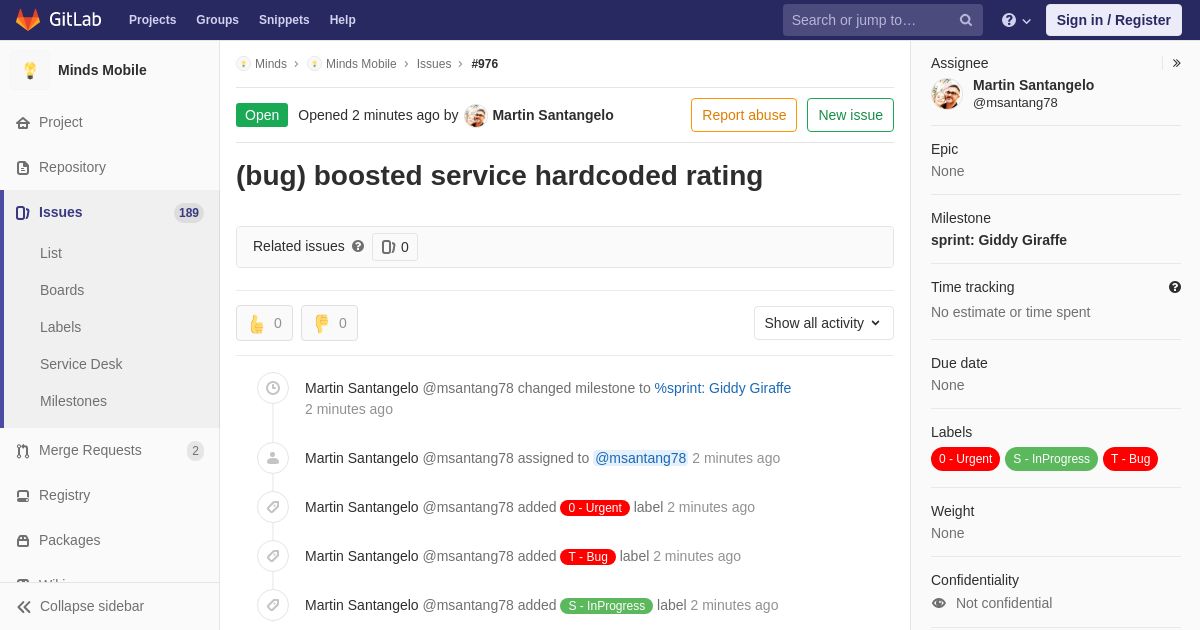Open the Boards submenu item
The image size is (1200, 630).
pos(62,290)
